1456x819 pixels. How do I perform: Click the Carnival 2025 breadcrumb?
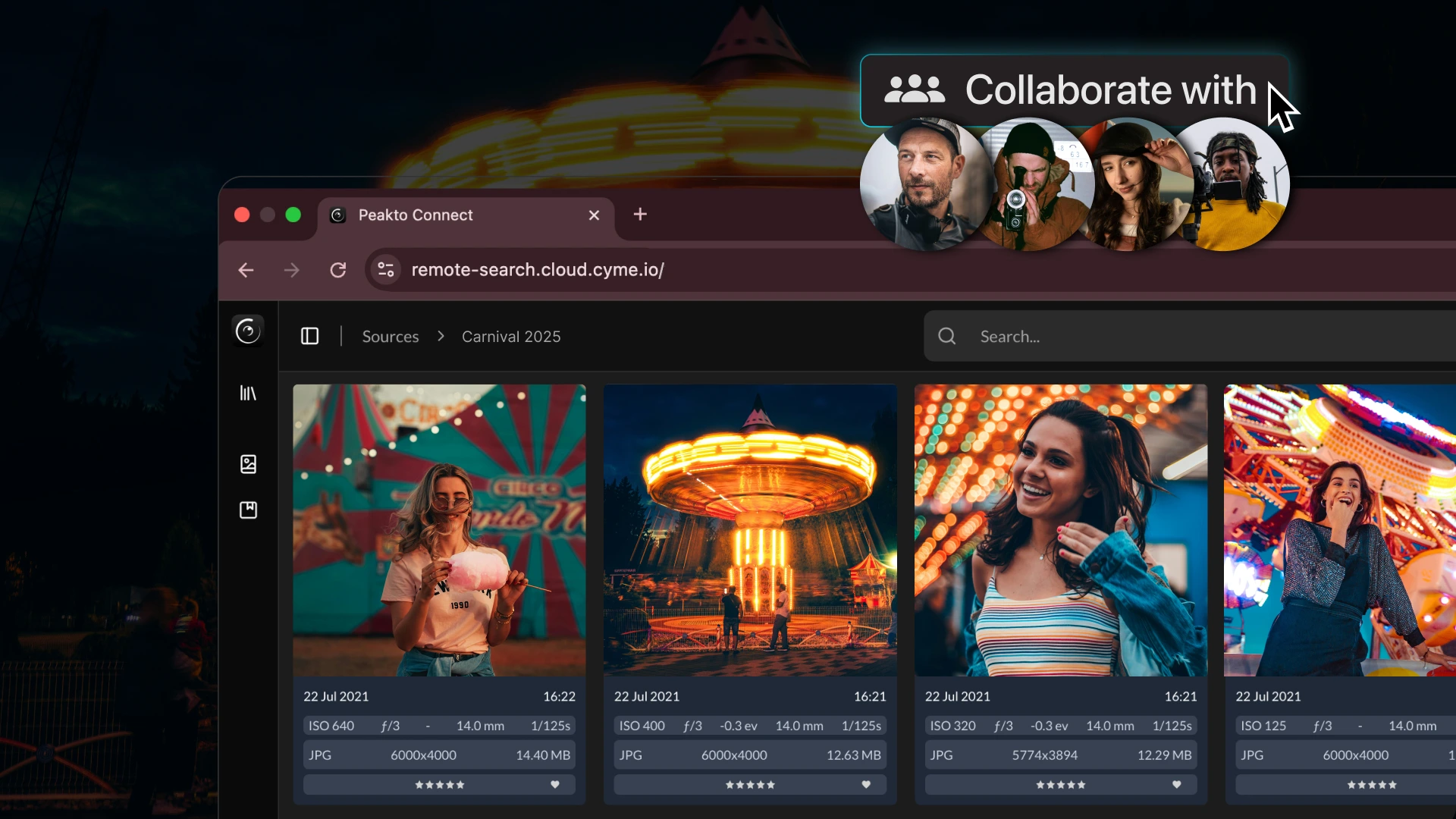click(511, 336)
